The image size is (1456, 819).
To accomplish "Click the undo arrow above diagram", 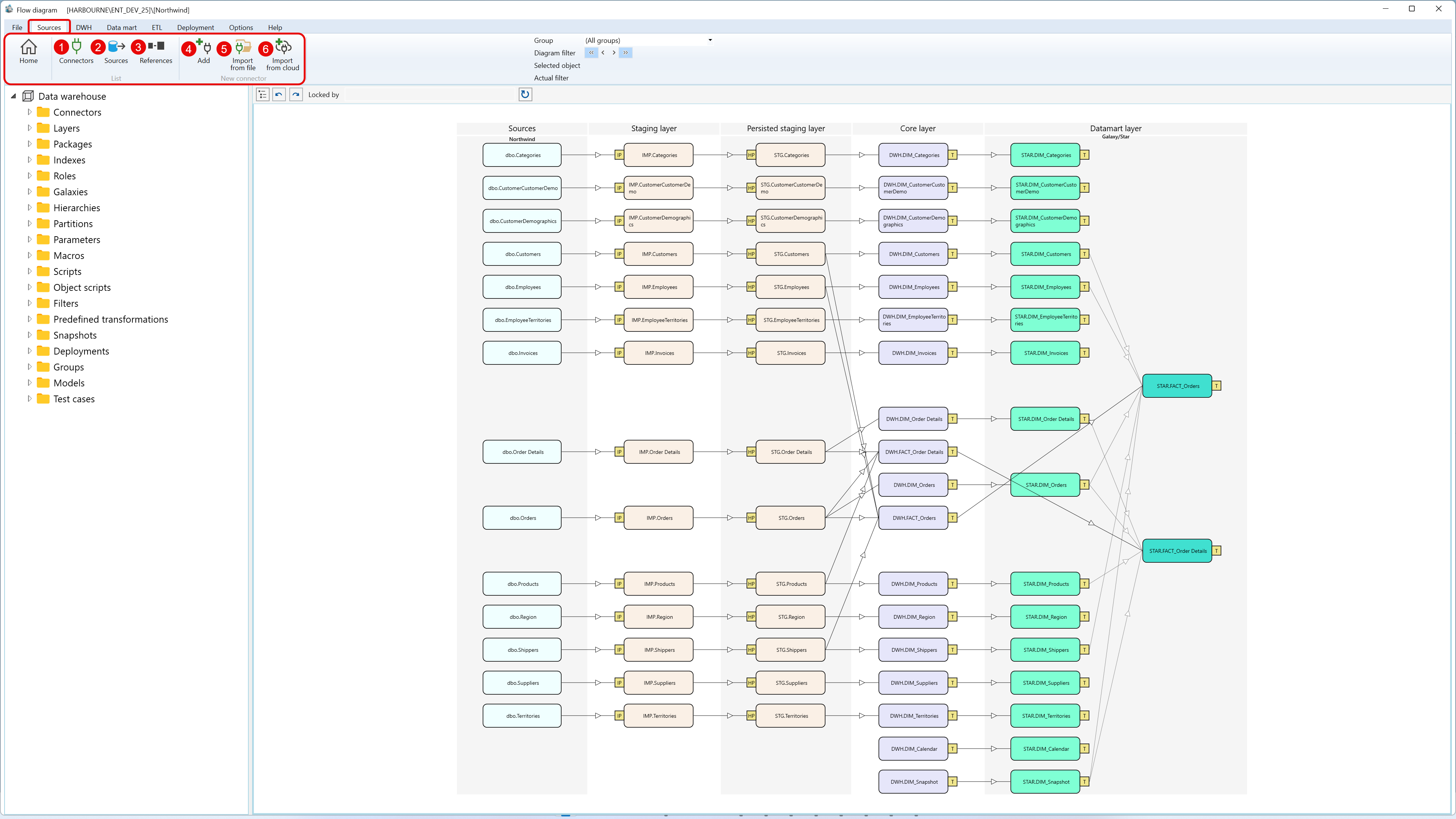I will (x=279, y=94).
